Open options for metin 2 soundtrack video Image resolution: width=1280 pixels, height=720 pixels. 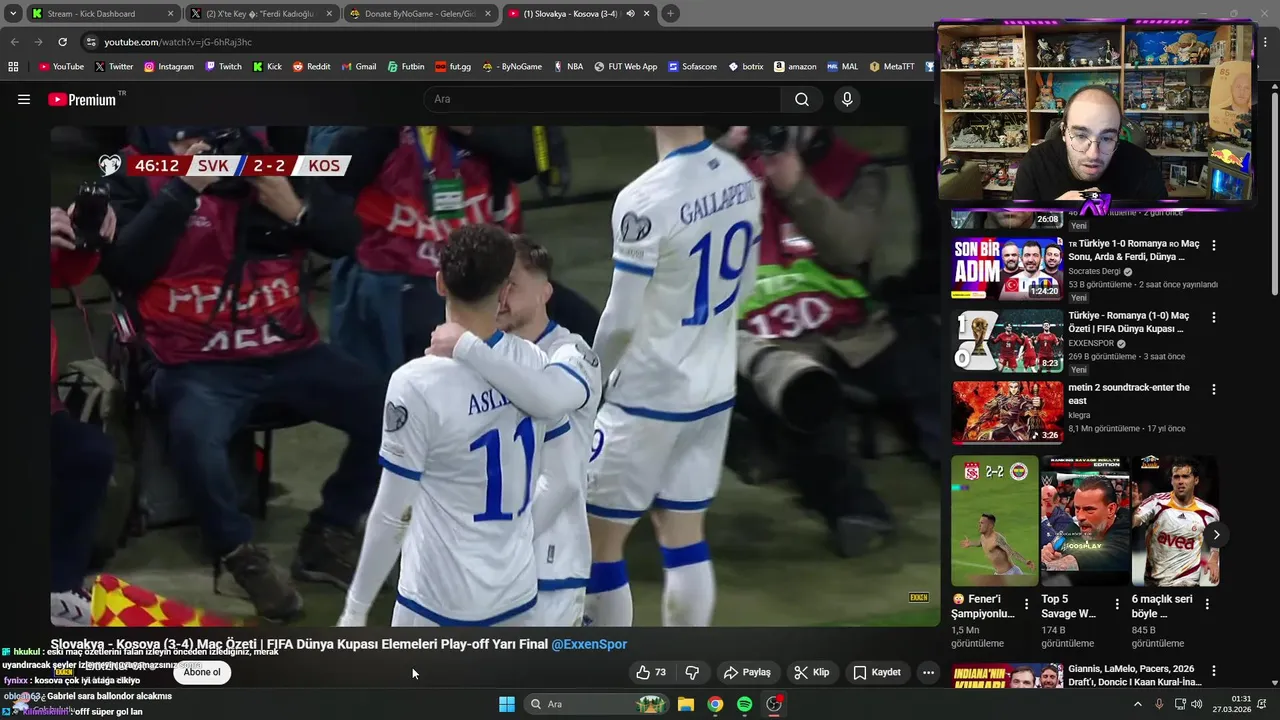(1214, 389)
